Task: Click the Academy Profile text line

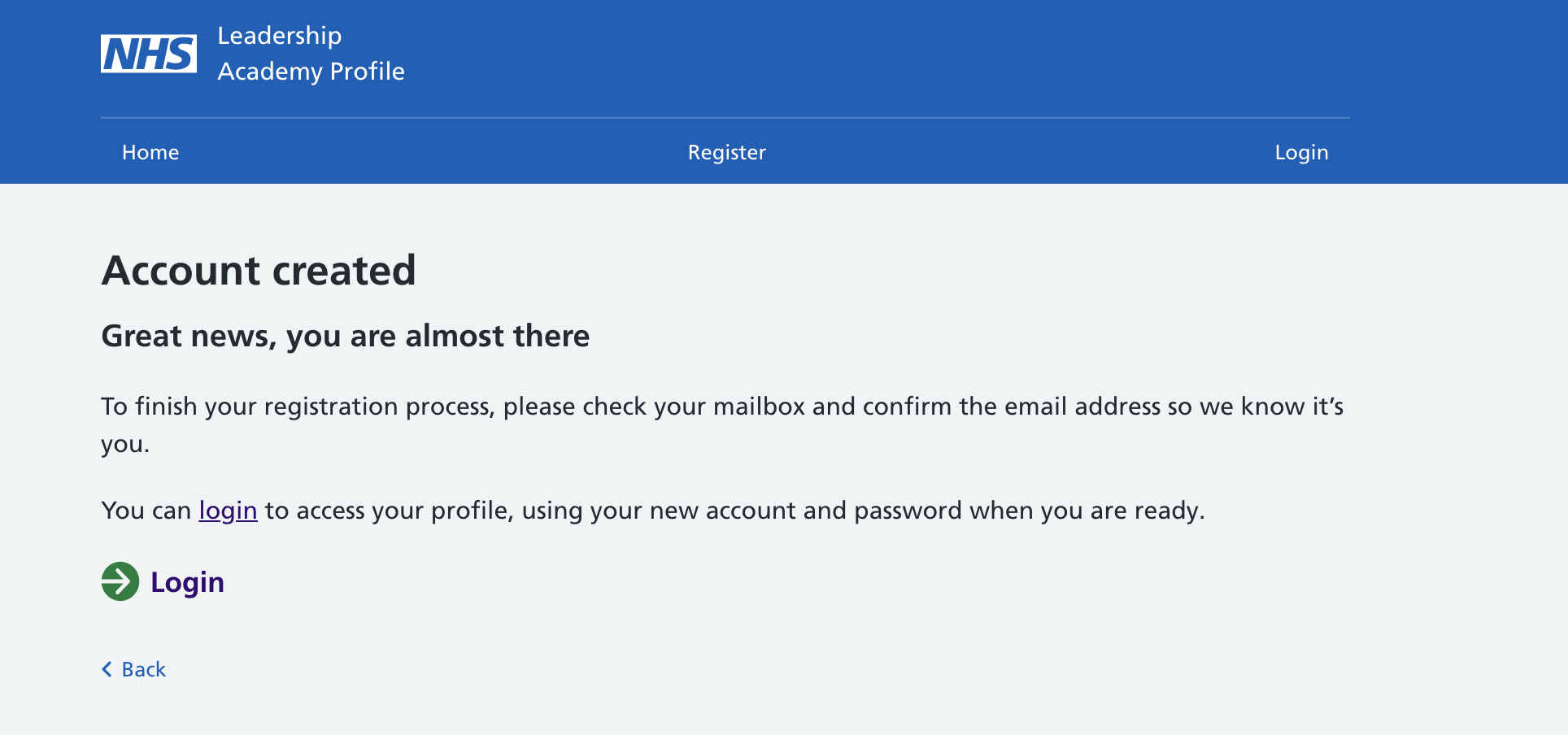Action: click(x=311, y=72)
